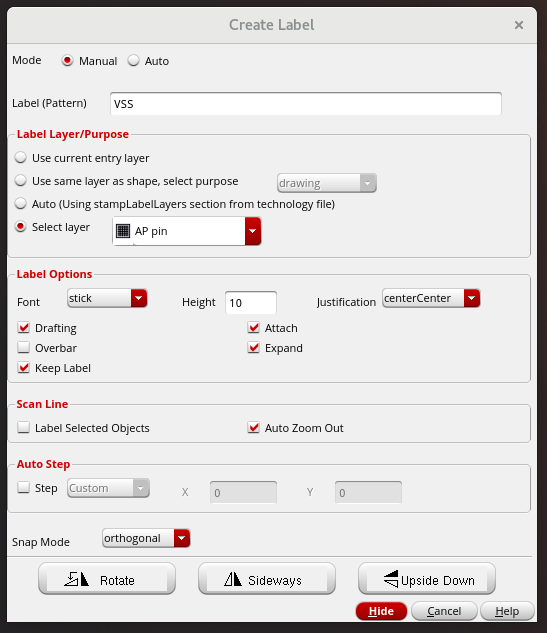Click the Label (Pattern) input field containing VSS
The height and width of the screenshot is (633, 547).
[x=306, y=104]
